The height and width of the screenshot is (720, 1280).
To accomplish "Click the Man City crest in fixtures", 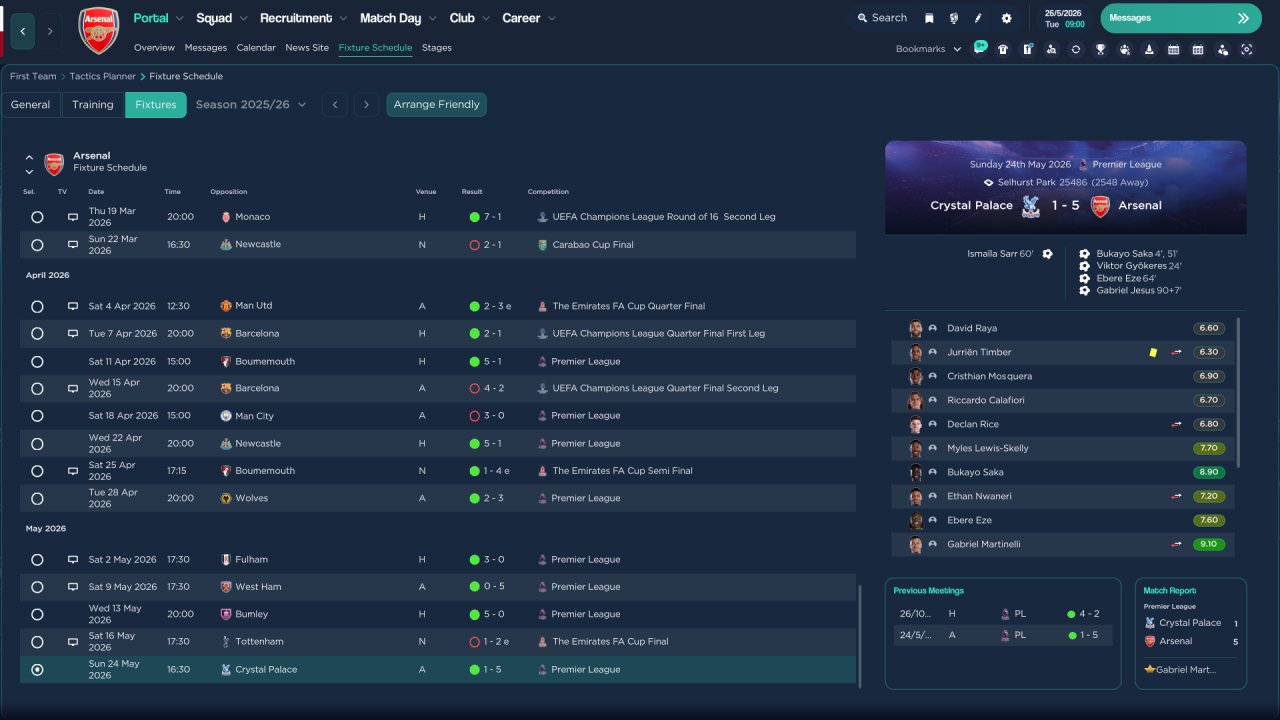I will [226, 416].
